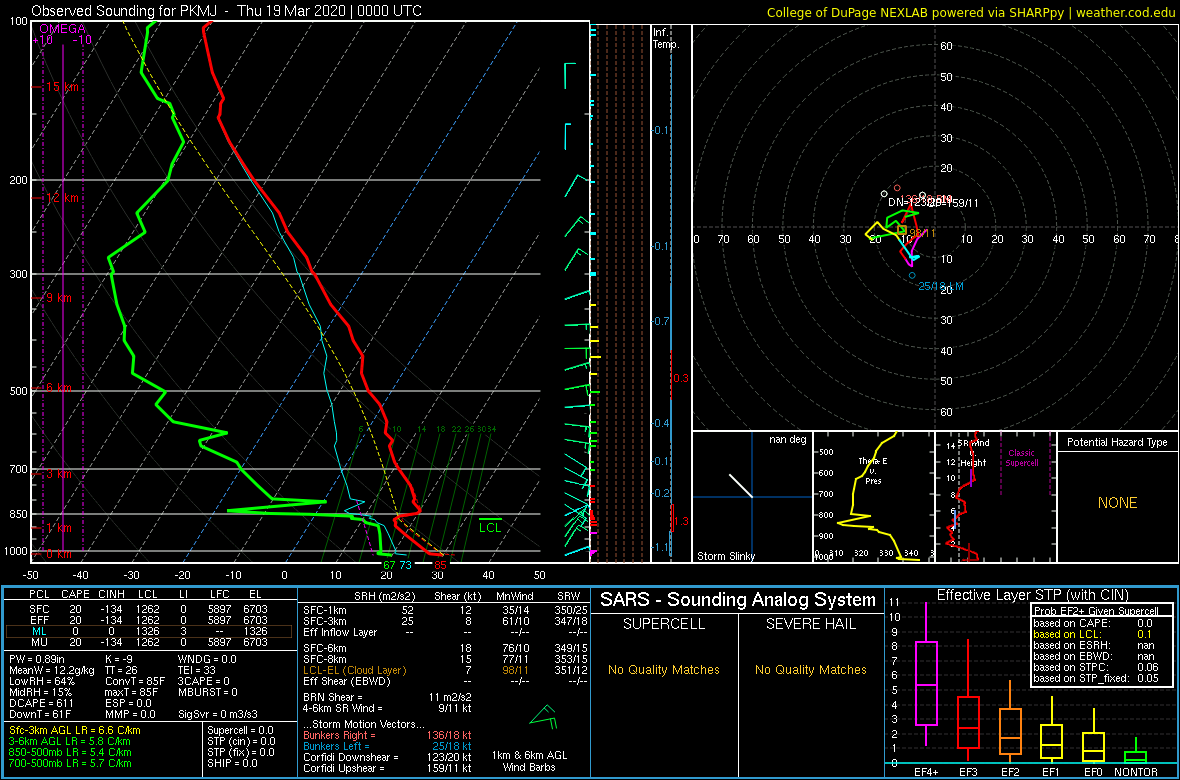Click the Theta-E v. Pres plot
Image resolution: width=1180 pixels, height=780 pixels.
[x=872, y=497]
